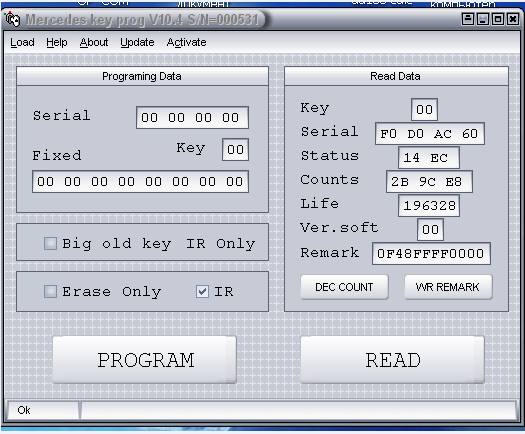Screen dimensions: 525x434
Task: Click the PROGRAM button
Action: 145,360
